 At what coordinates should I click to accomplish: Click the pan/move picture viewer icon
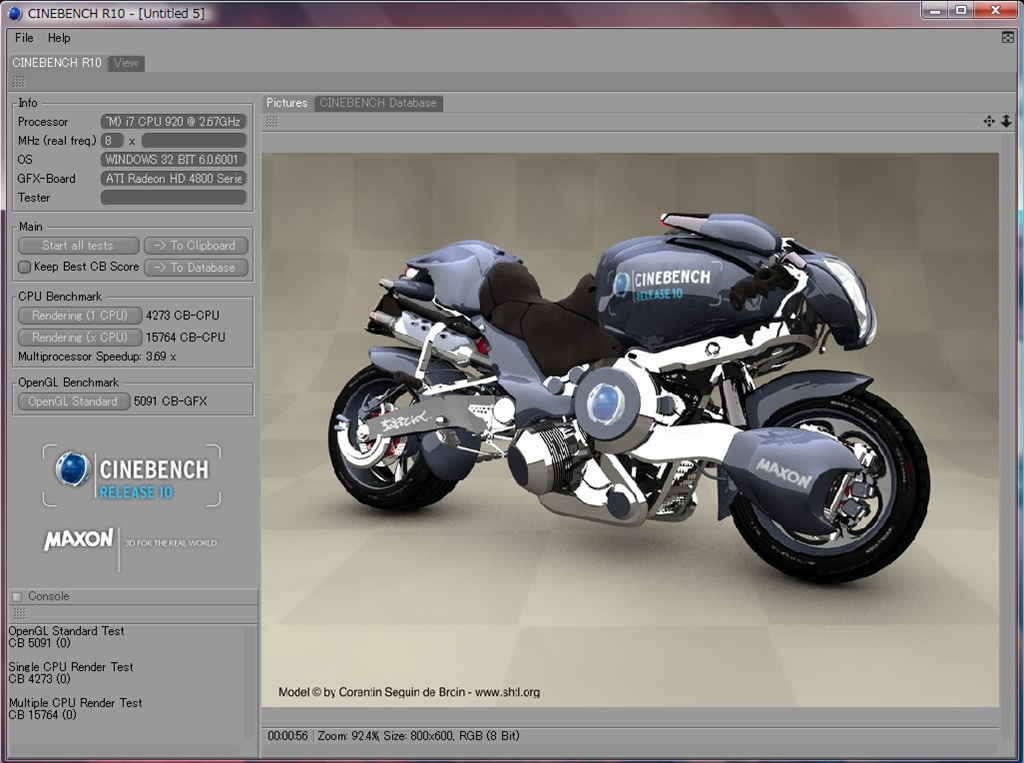coord(989,121)
